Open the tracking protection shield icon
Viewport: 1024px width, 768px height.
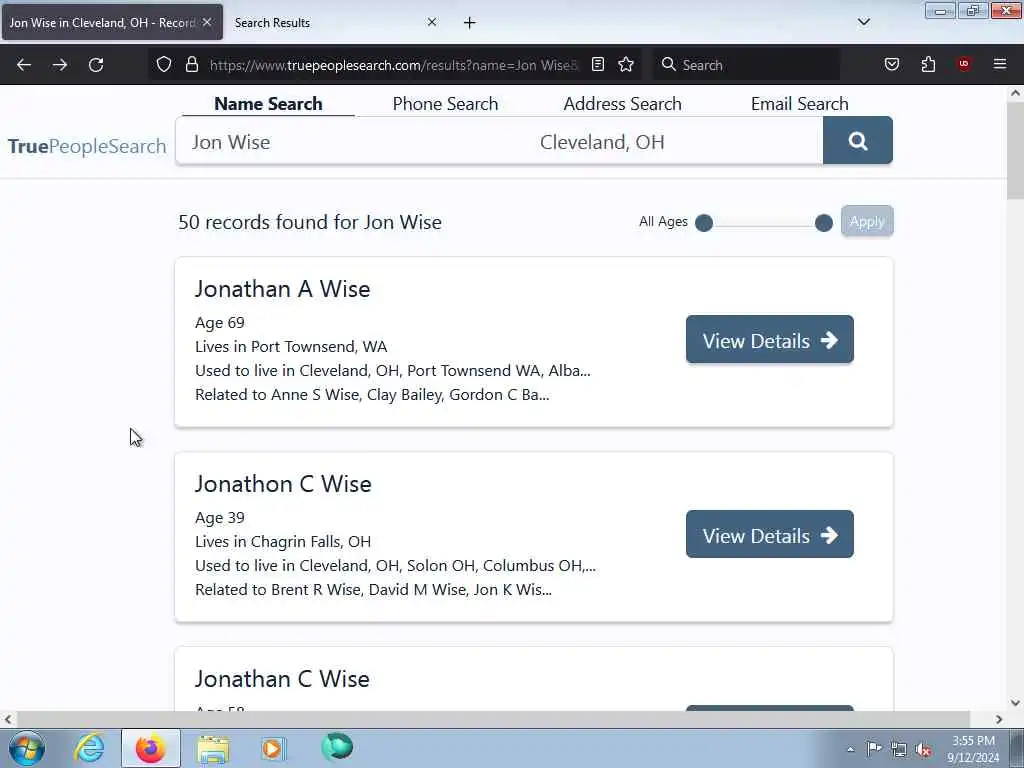164,64
